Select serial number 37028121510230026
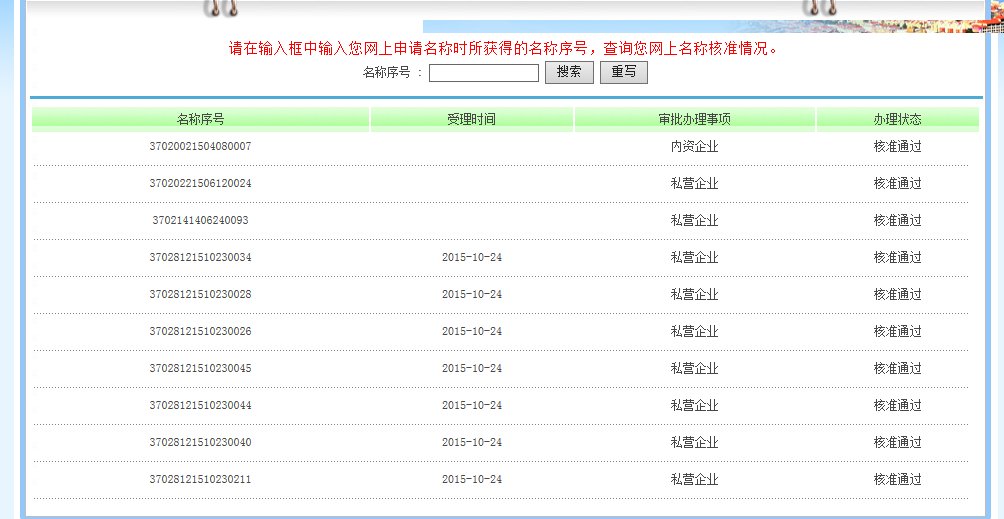1004x519 pixels. coord(200,331)
